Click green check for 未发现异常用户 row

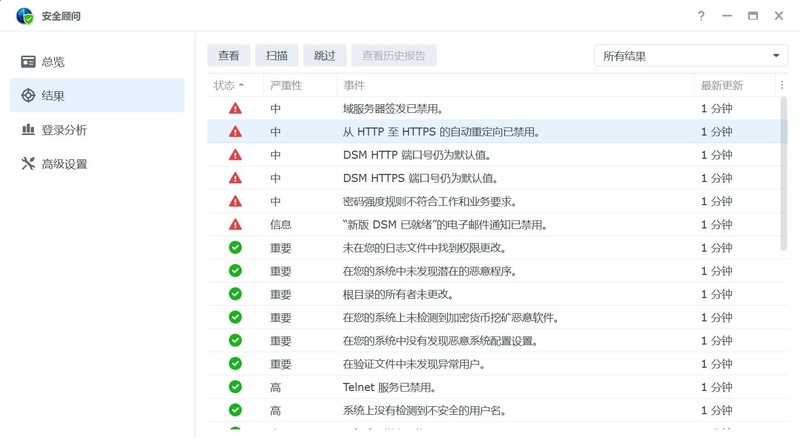coord(235,363)
